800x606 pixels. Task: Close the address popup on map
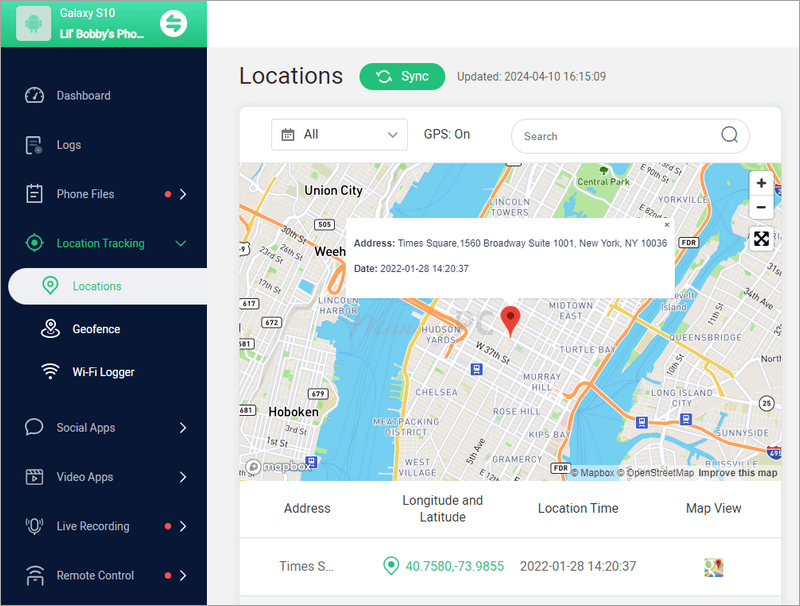coord(667,224)
